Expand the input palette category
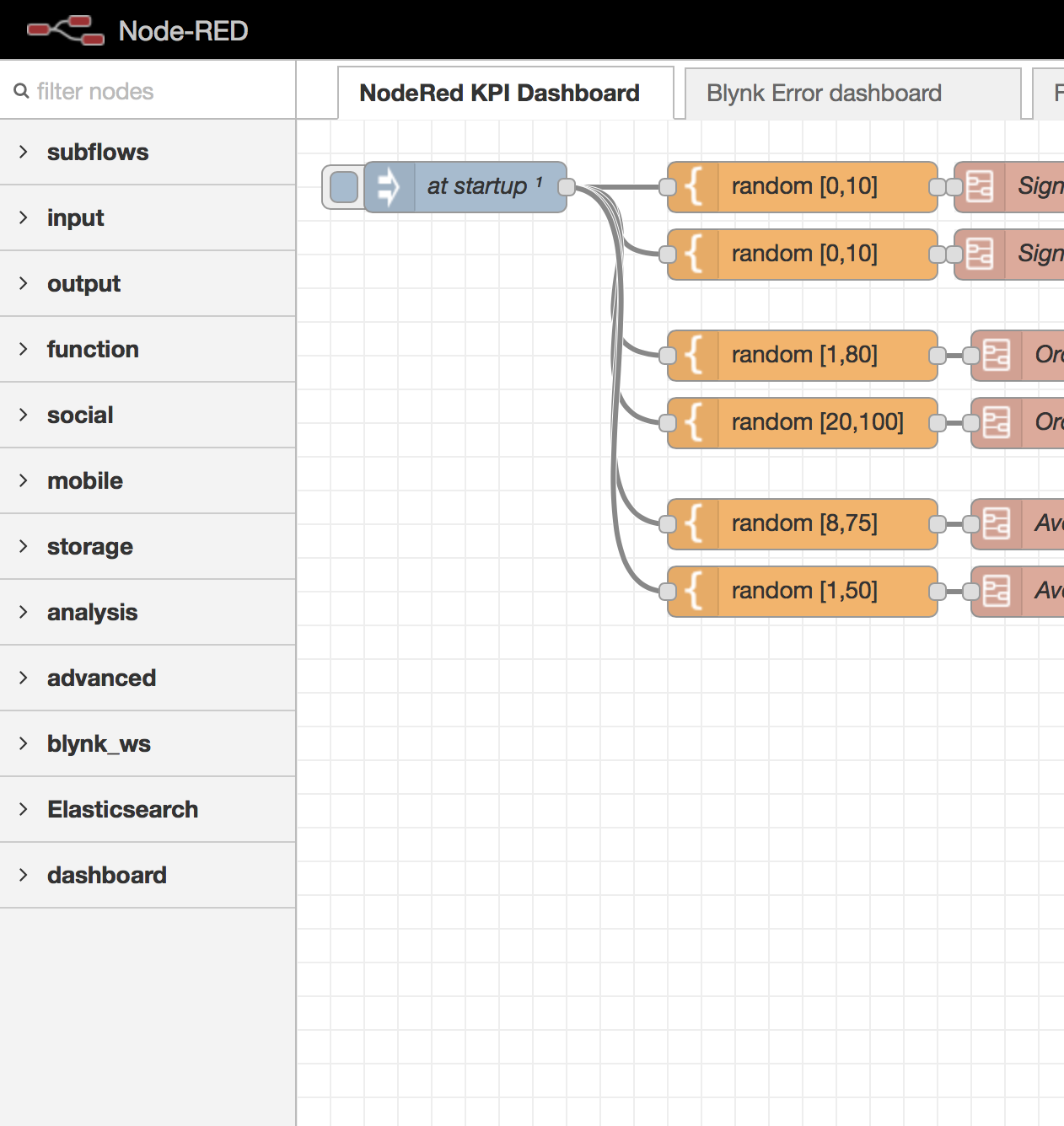Screen dimensions: 1064x1126 point(148,218)
